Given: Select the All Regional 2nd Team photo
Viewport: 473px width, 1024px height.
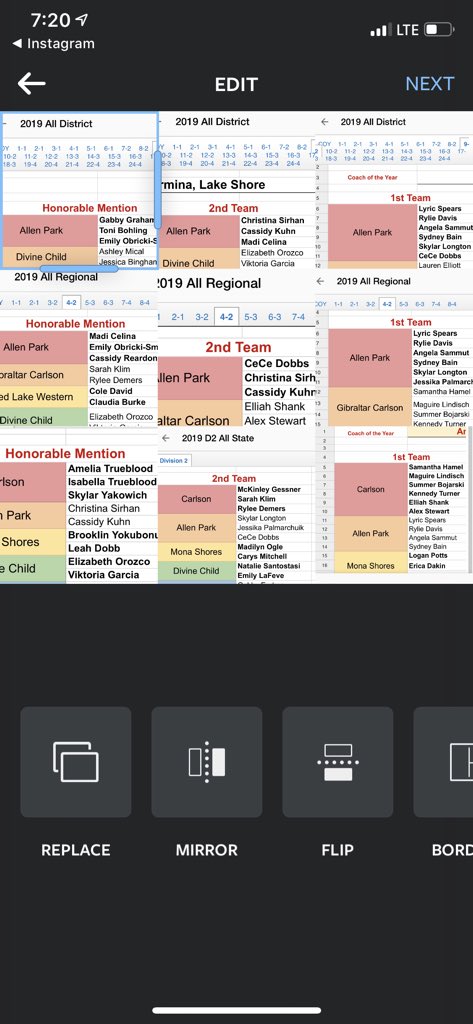Looking at the screenshot, I should point(236,348).
